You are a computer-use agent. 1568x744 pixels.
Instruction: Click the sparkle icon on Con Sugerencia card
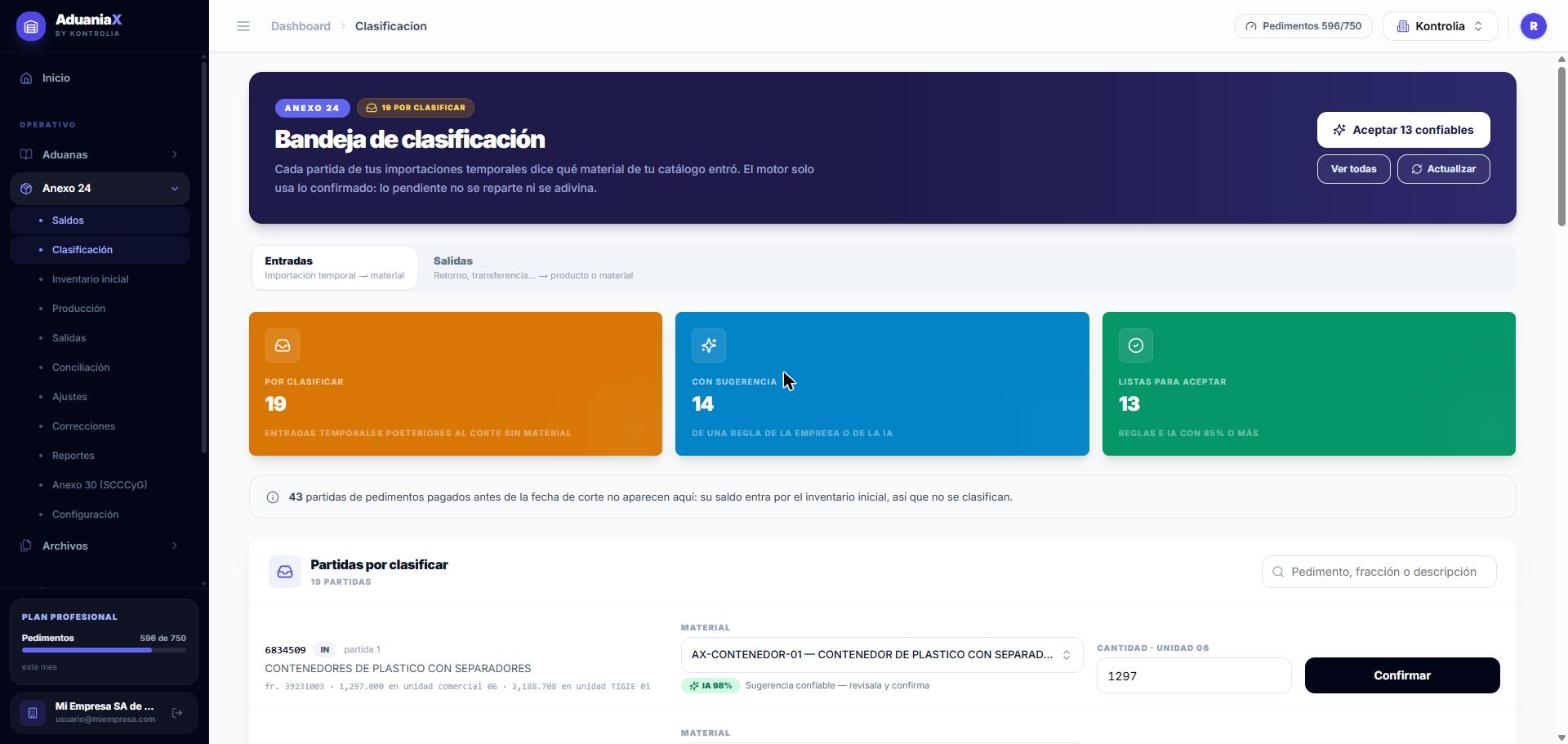pos(709,345)
